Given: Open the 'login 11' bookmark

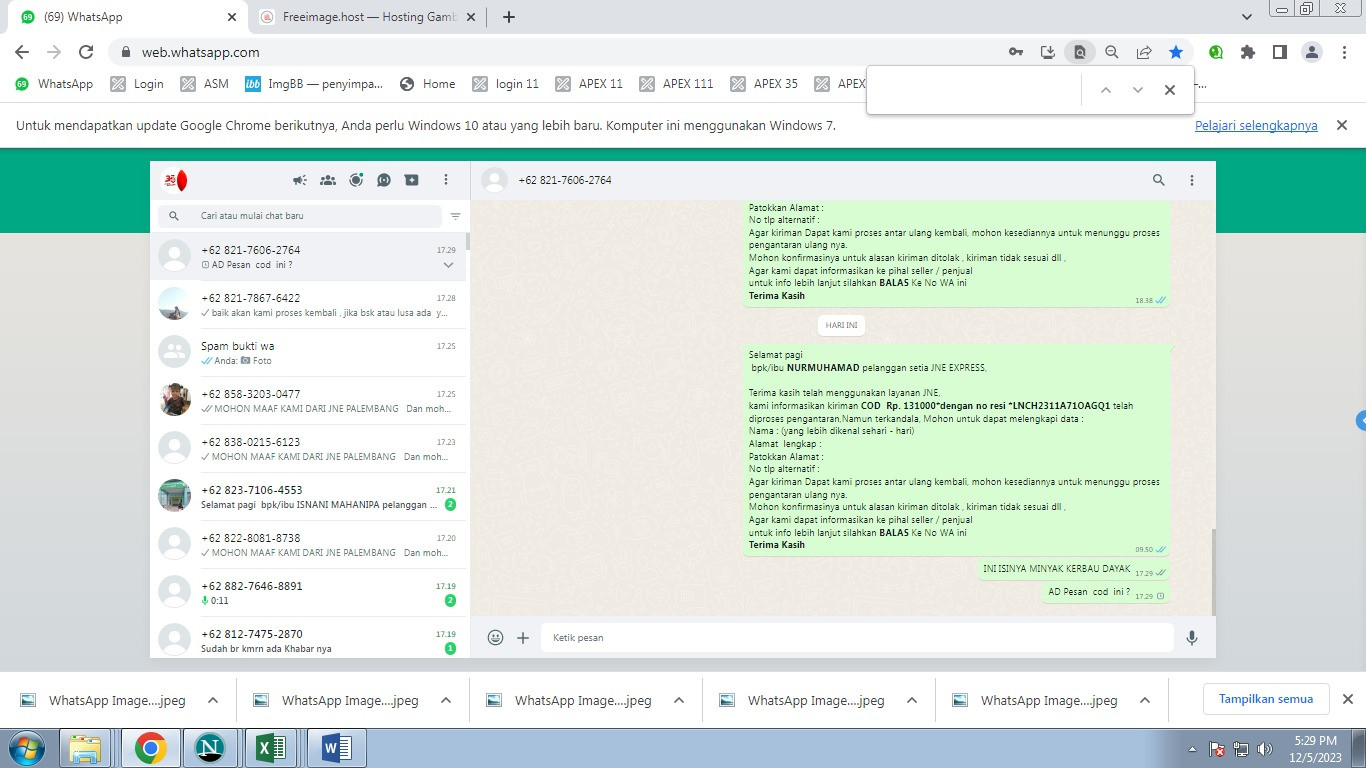Looking at the screenshot, I should pos(506,84).
